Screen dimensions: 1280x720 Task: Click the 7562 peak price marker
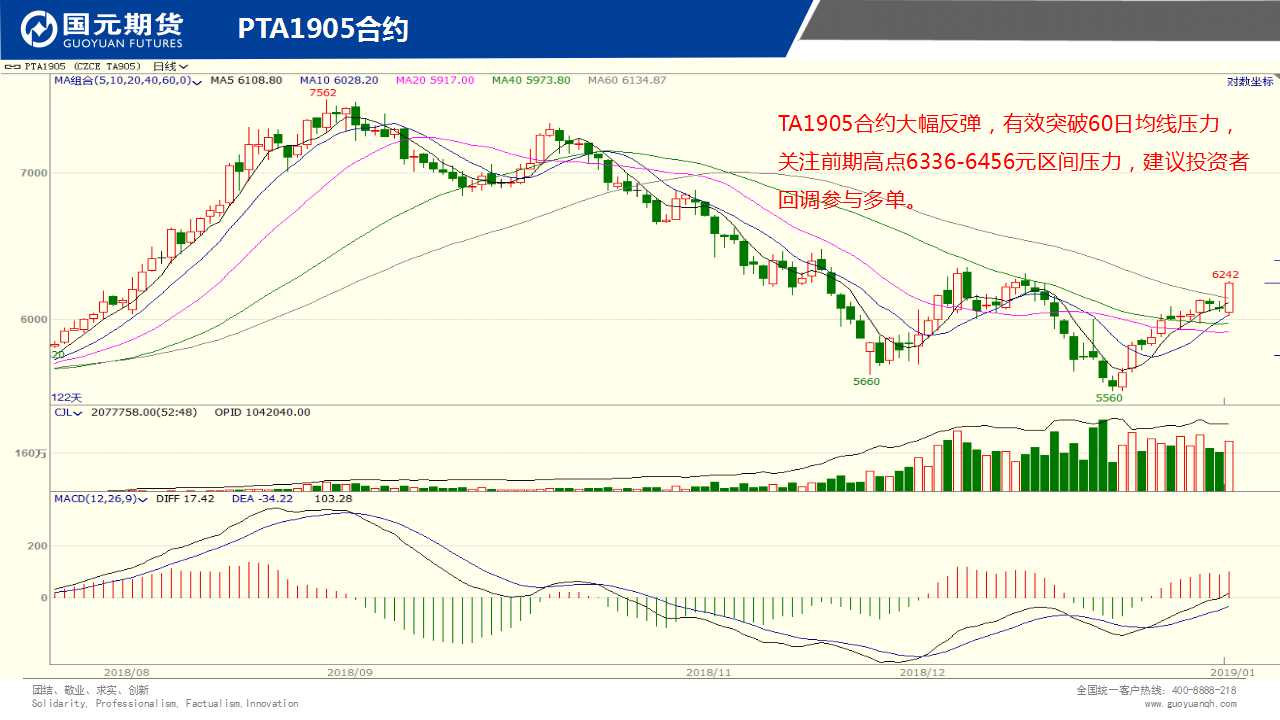322,93
